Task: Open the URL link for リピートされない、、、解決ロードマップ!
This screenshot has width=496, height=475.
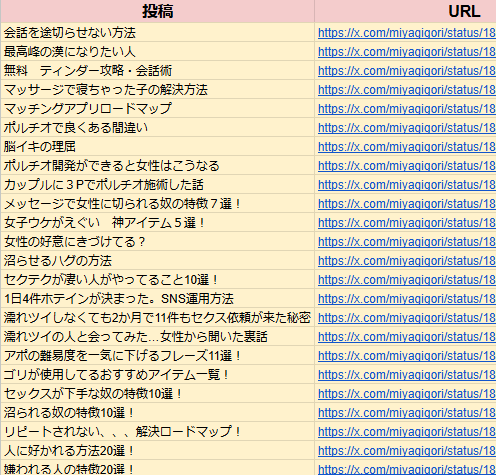Action: [407, 432]
